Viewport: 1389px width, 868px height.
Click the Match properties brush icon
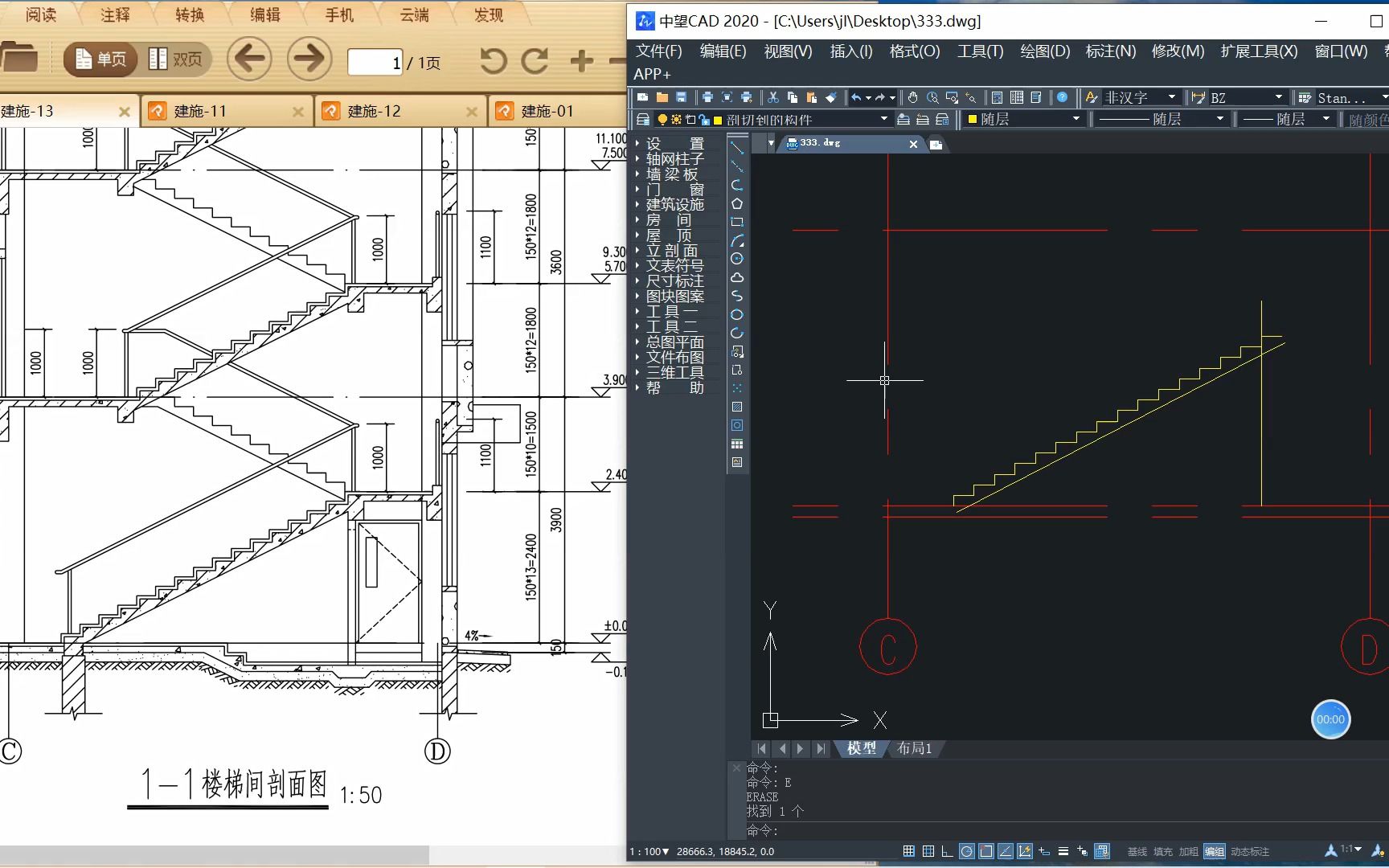(831, 97)
